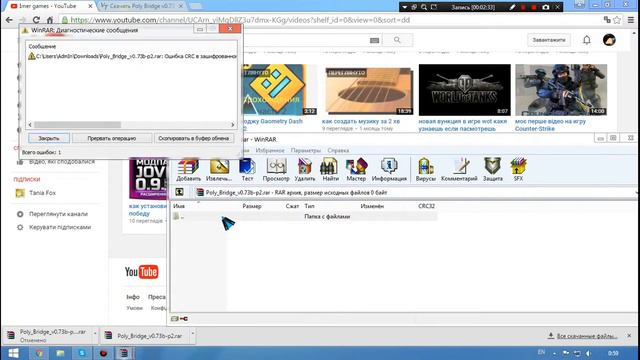Image resolution: width=640 pixels, height=360 pixels.
Task: Click the Comment (Комментарий) toolbar icon
Action: point(459,169)
